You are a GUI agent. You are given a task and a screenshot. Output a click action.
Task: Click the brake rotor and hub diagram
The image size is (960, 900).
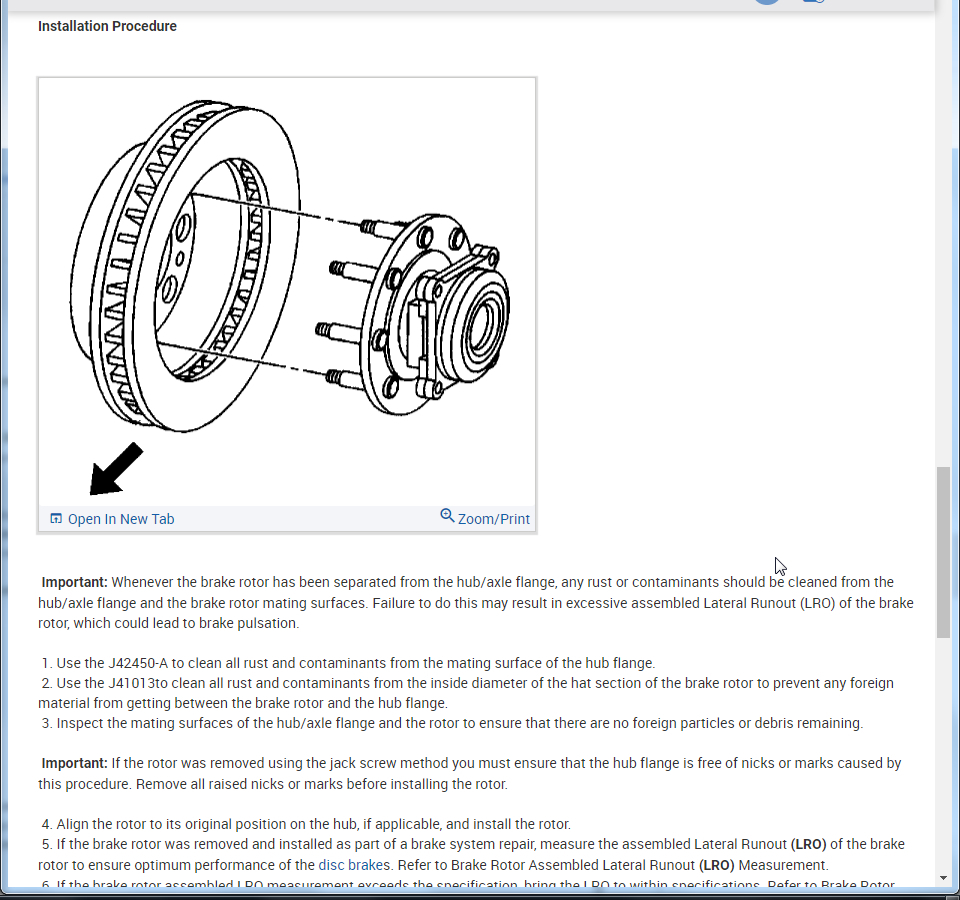(287, 292)
